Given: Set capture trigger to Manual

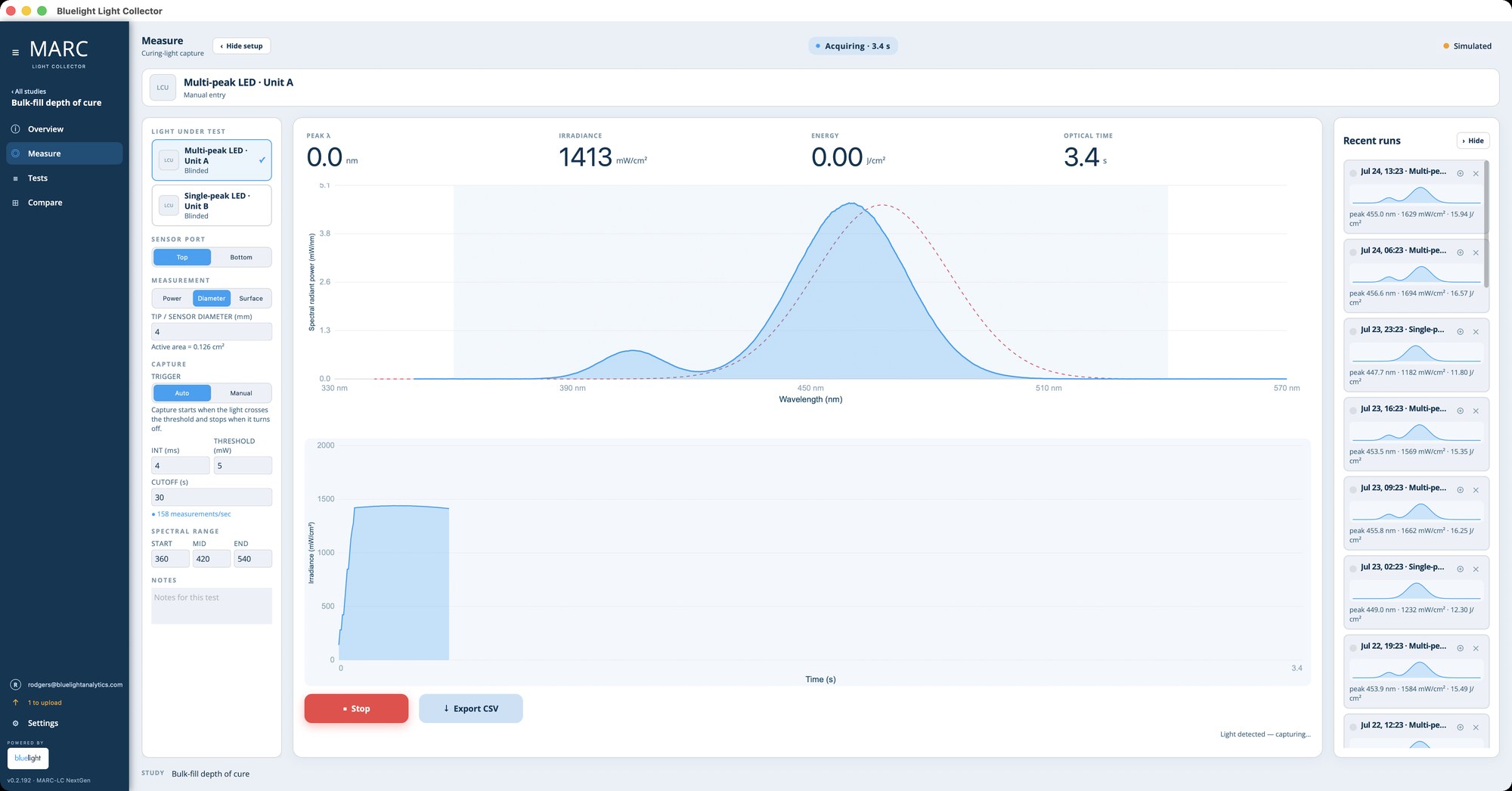Looking at the screenshot, I should [x=241, y=393].
